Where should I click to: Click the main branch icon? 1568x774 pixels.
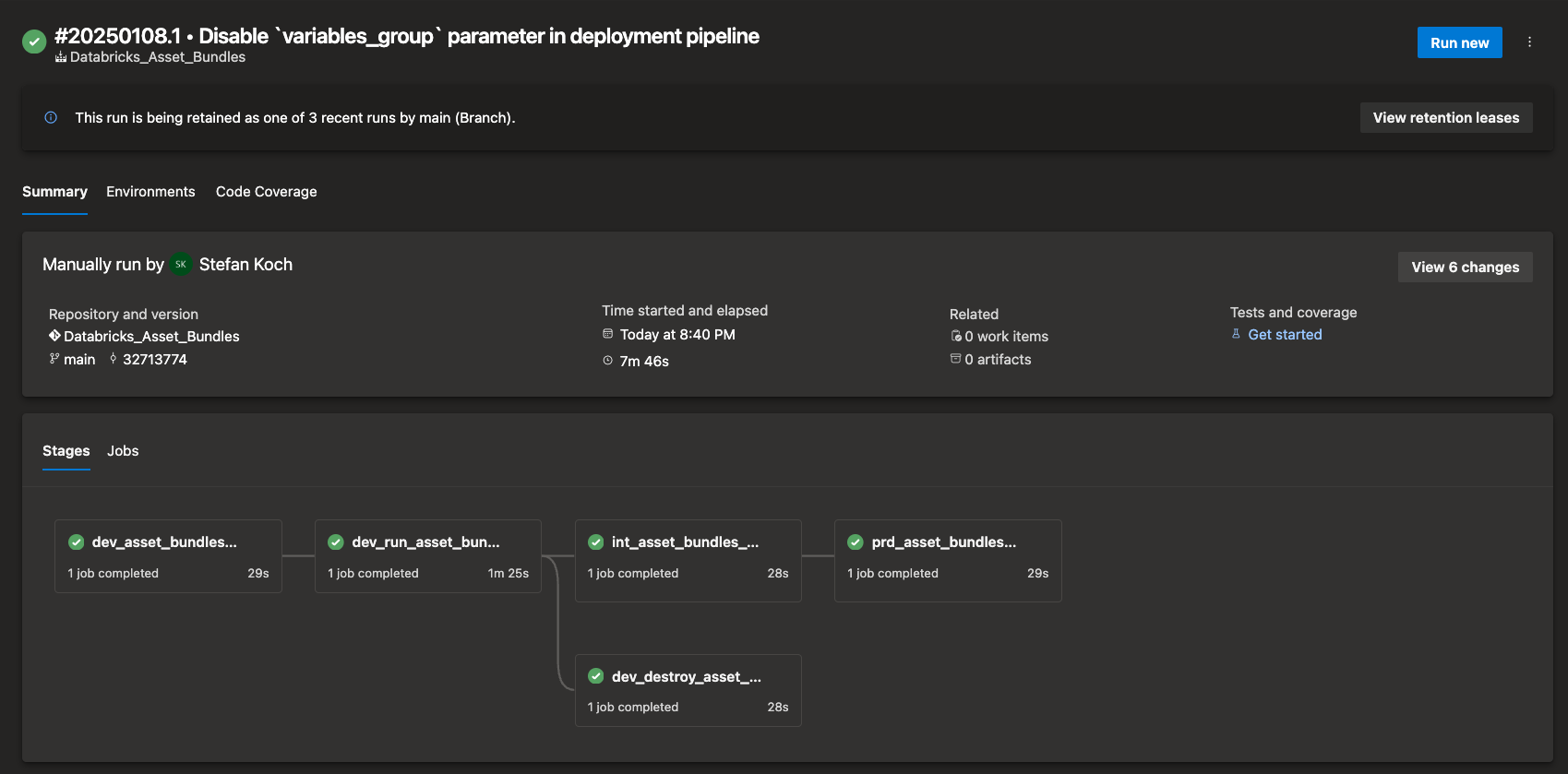click(54, 359)
